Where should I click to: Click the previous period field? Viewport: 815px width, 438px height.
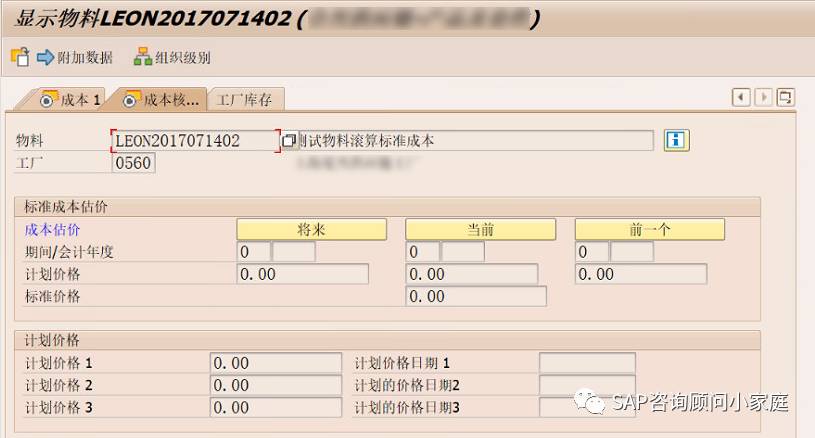tap(592, 252)
